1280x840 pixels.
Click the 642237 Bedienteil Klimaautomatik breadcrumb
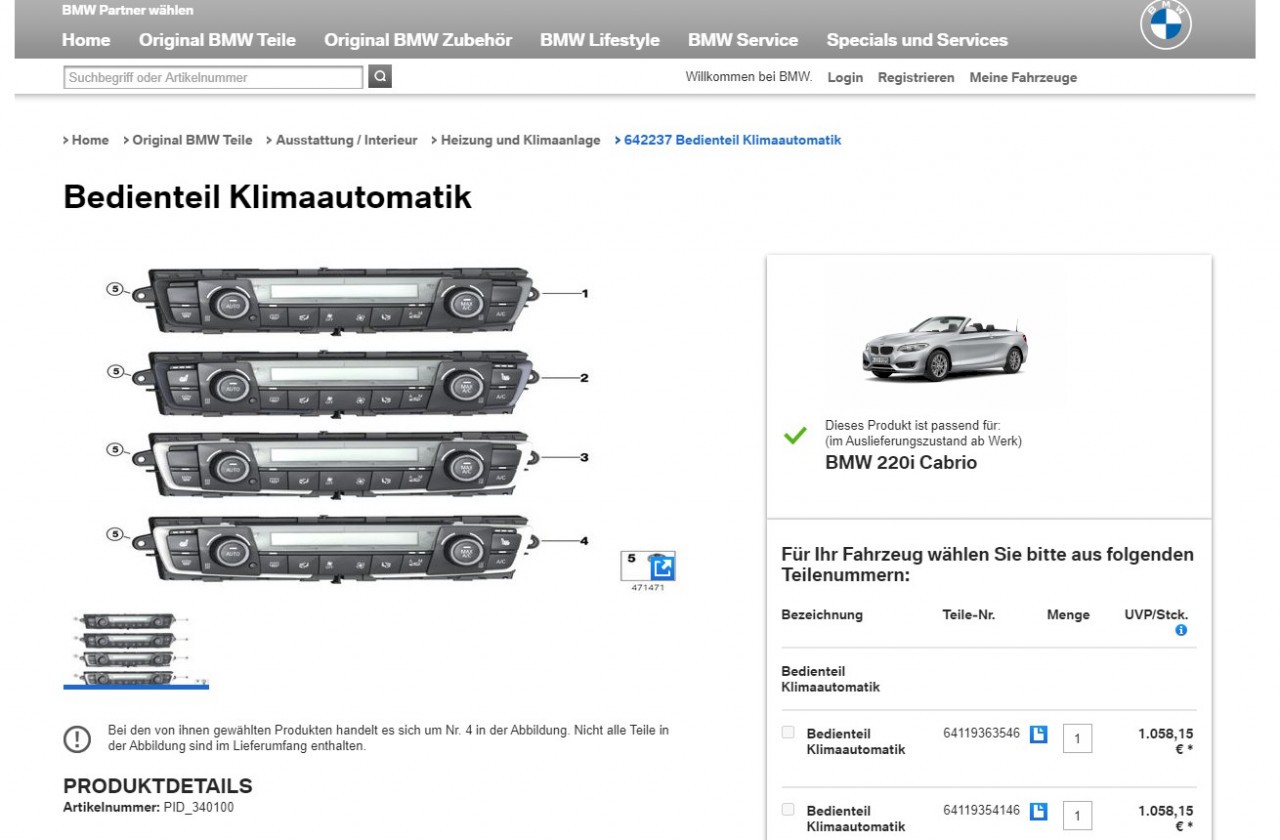point(732,140)
